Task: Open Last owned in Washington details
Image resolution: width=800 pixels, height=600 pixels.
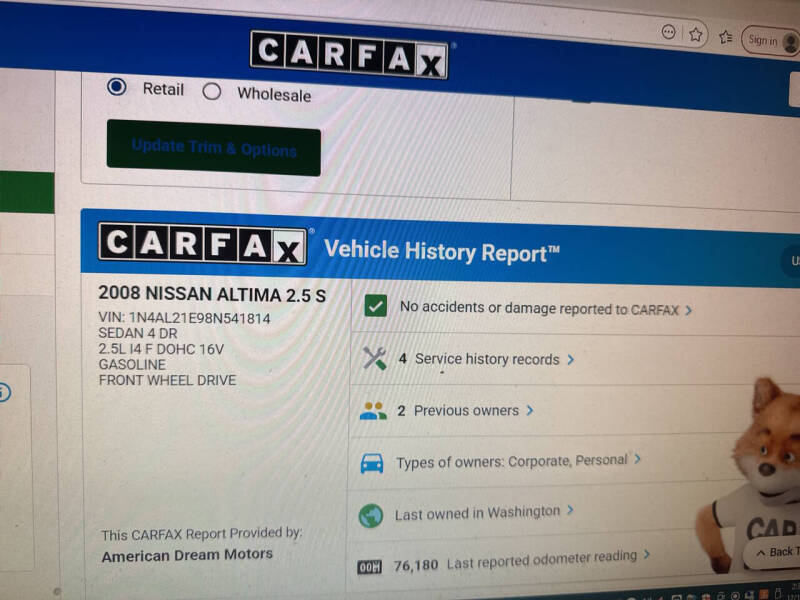Action: tap(480, 512)
